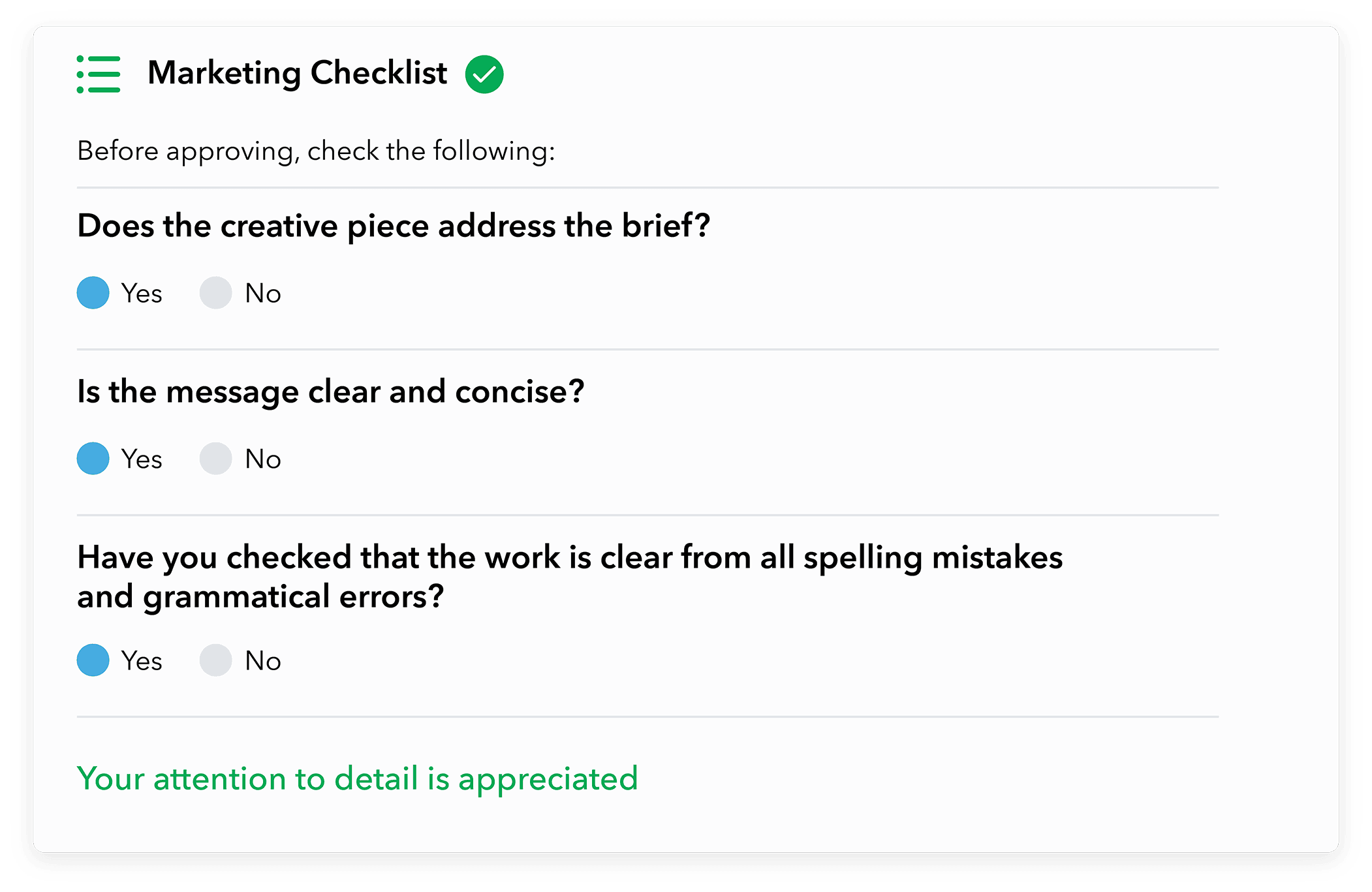This screenshot has width=1372, height=892.
Task: Click the Marketing Checklist title
Action: point(296,73)
